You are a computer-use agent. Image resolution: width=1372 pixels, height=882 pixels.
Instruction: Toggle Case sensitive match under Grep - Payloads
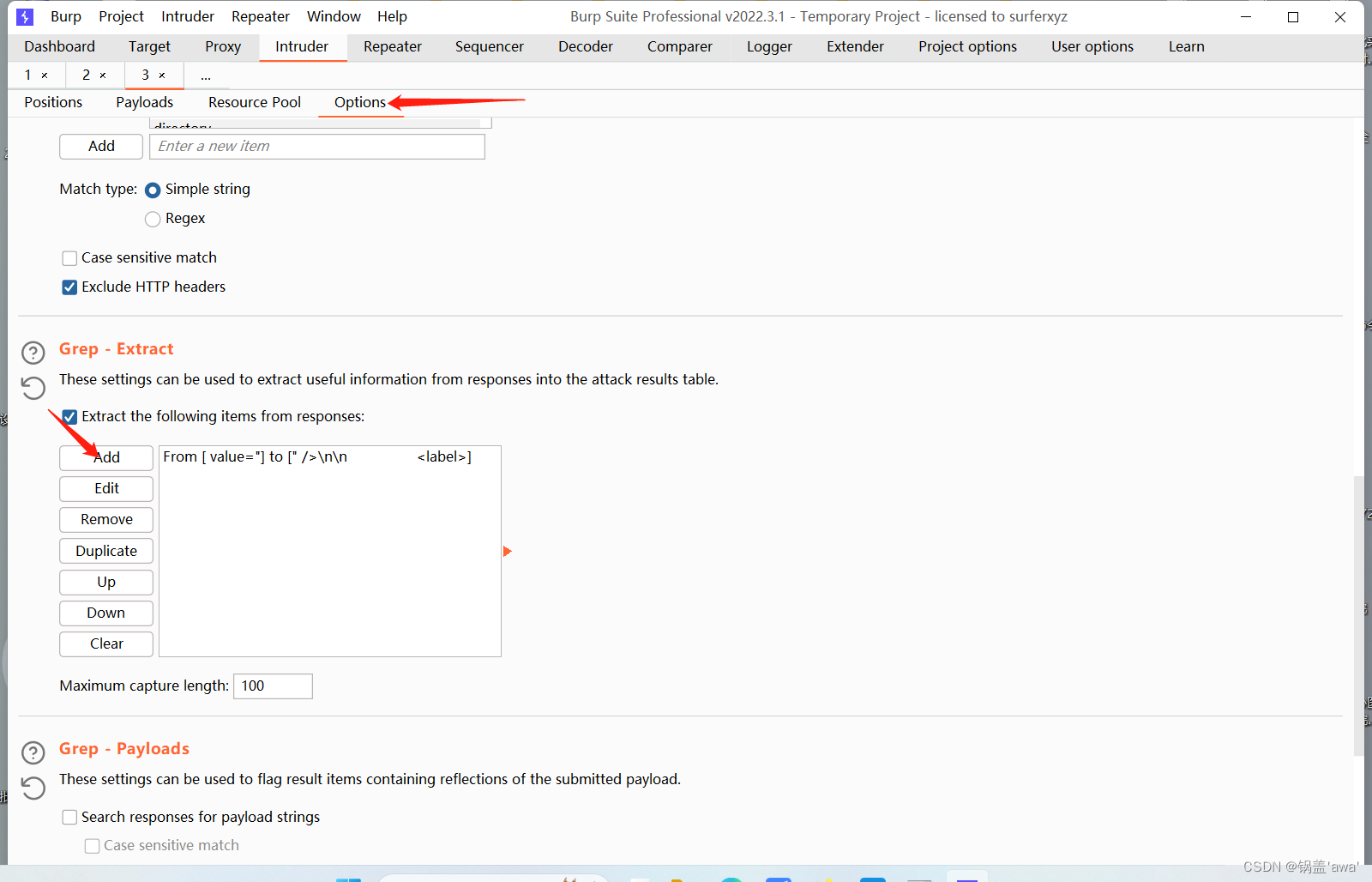(92, 846)
